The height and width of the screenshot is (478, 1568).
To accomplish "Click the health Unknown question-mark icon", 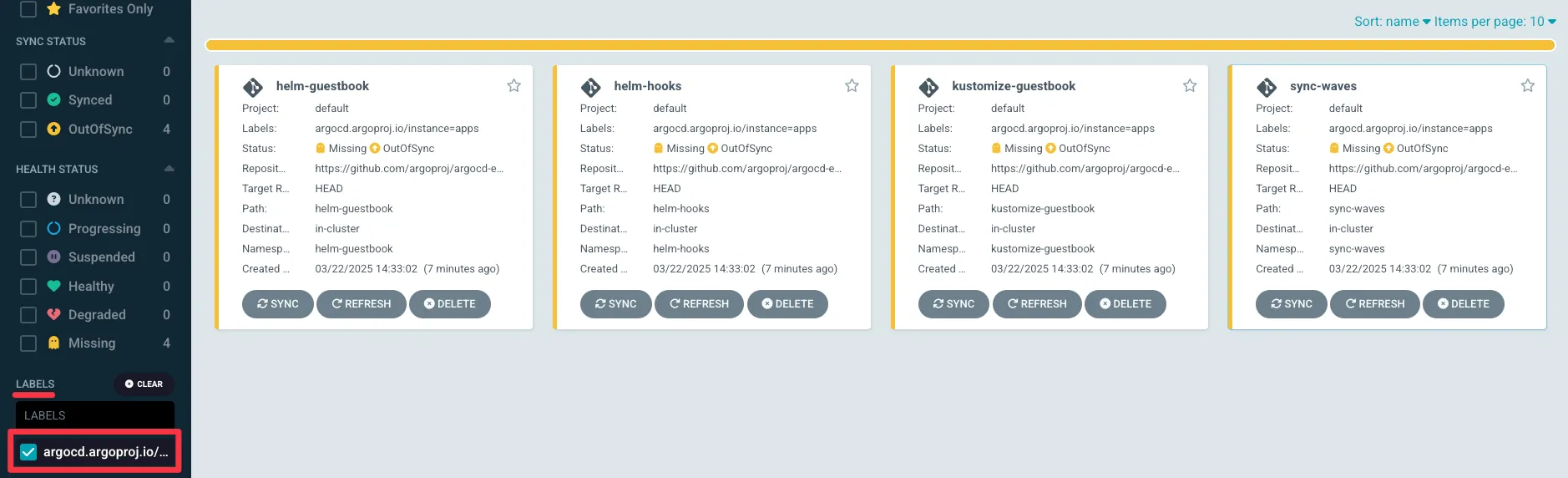I will coord(53,199).
